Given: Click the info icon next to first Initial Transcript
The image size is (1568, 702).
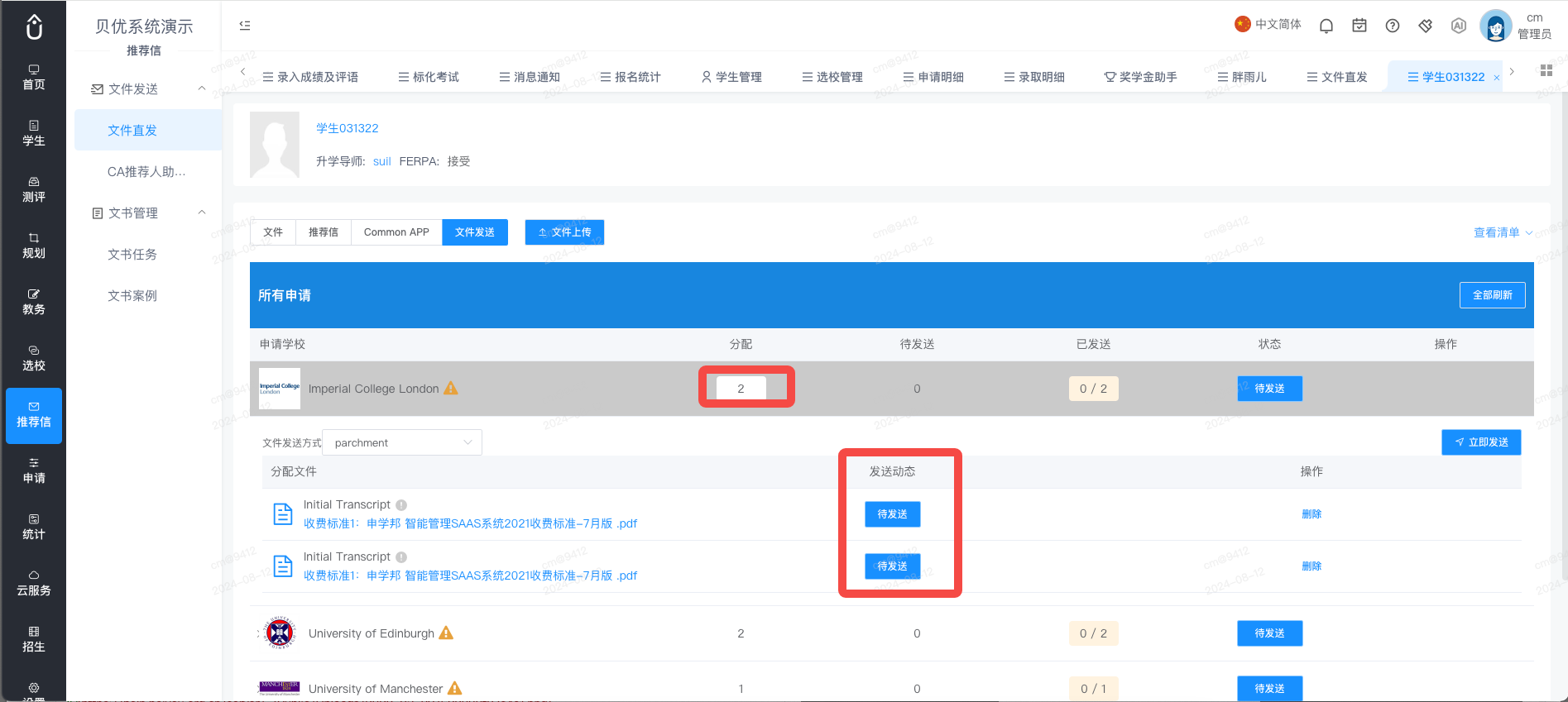Looking at the screenshot, I should tap(401, 505).
